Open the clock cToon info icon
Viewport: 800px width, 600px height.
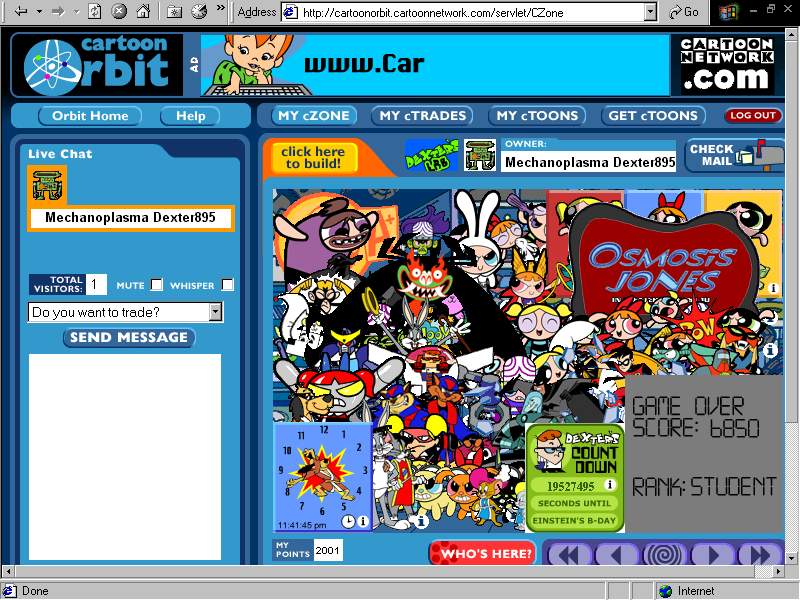[x=362, y=521]
